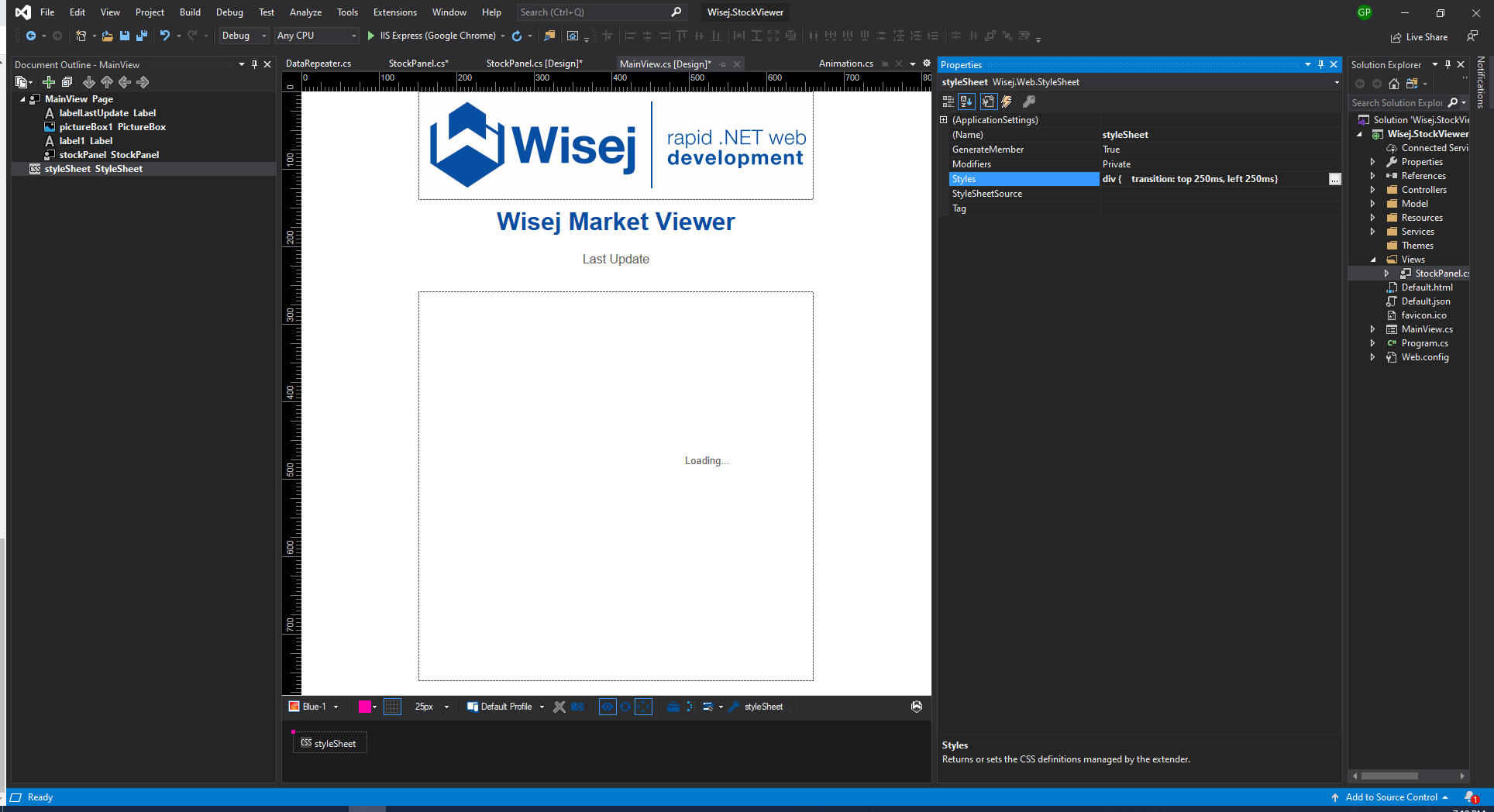
Task: Open the vertical Notifications tab
Action: (x=1481, y=82)
